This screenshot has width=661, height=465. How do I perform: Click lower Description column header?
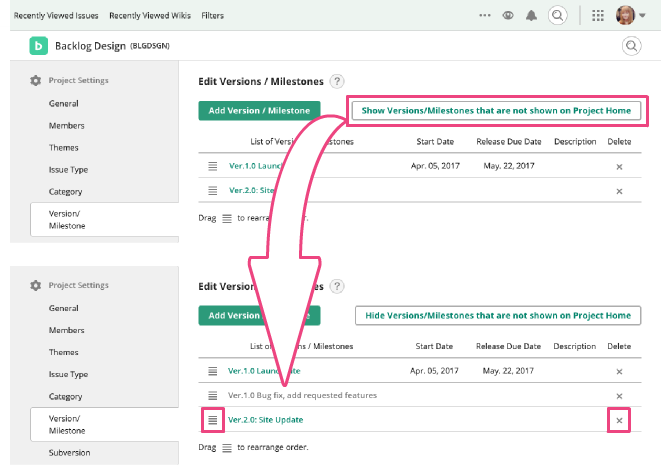point(575,346)
